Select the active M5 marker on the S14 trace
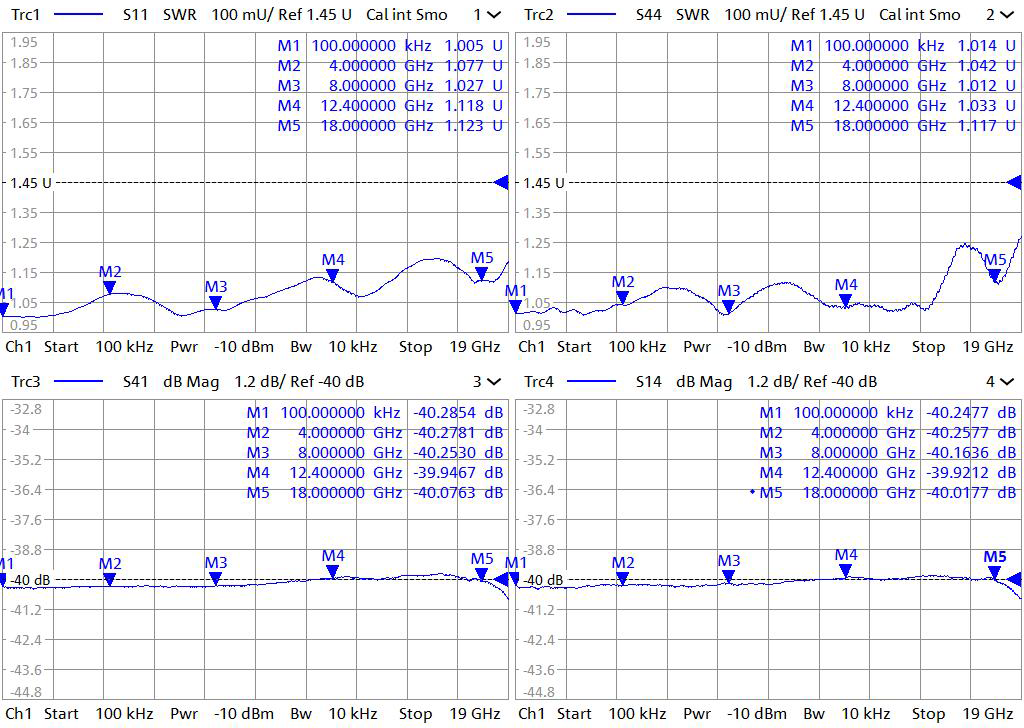 (x=995, y=572)
